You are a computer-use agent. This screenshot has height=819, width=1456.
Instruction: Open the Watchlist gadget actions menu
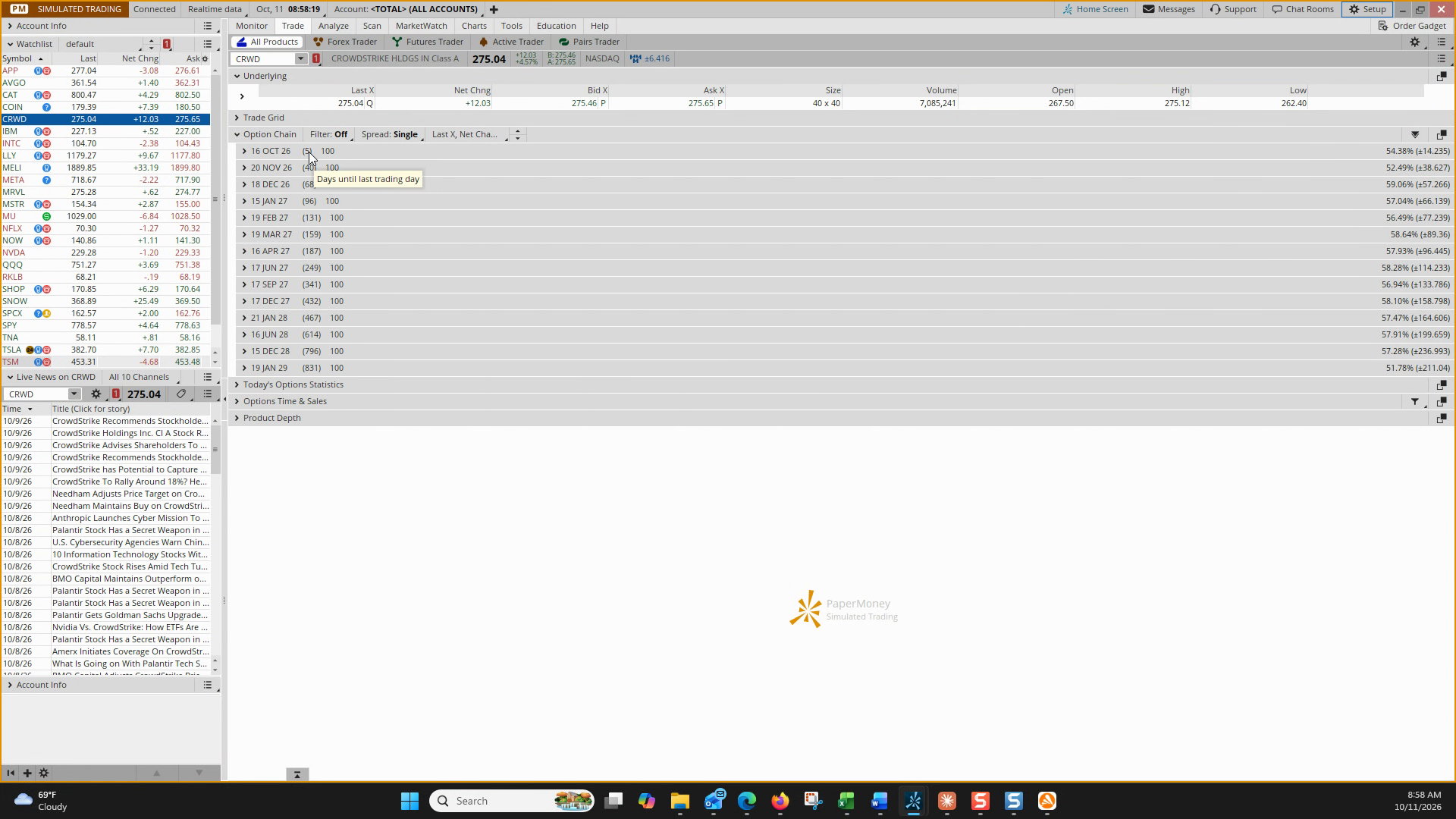207,44
